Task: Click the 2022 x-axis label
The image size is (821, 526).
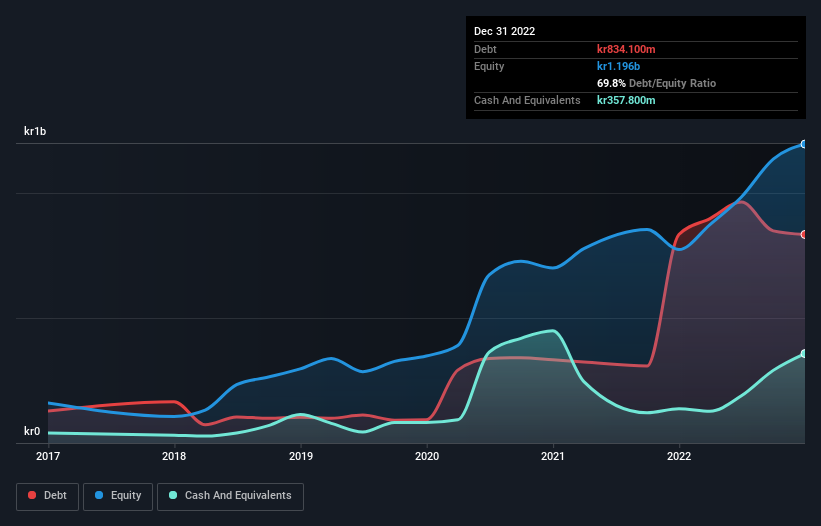Action: coord(679,456)
